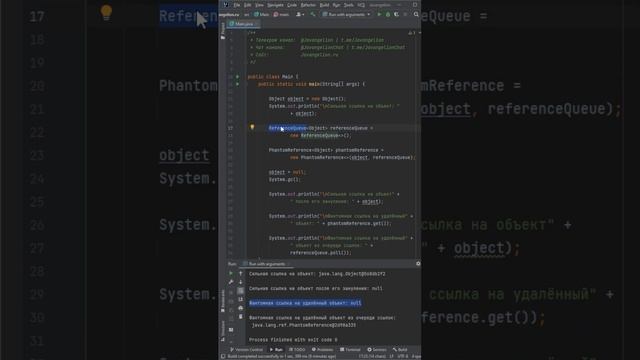The width and height of the screenshot is (640, 360).
Task: Click the wrench icon in Run panel
Action: point(231,282)
